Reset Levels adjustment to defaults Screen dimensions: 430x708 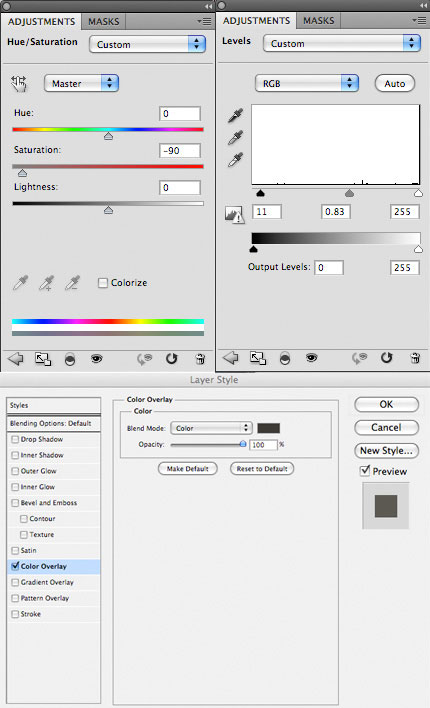coord(387,358)
